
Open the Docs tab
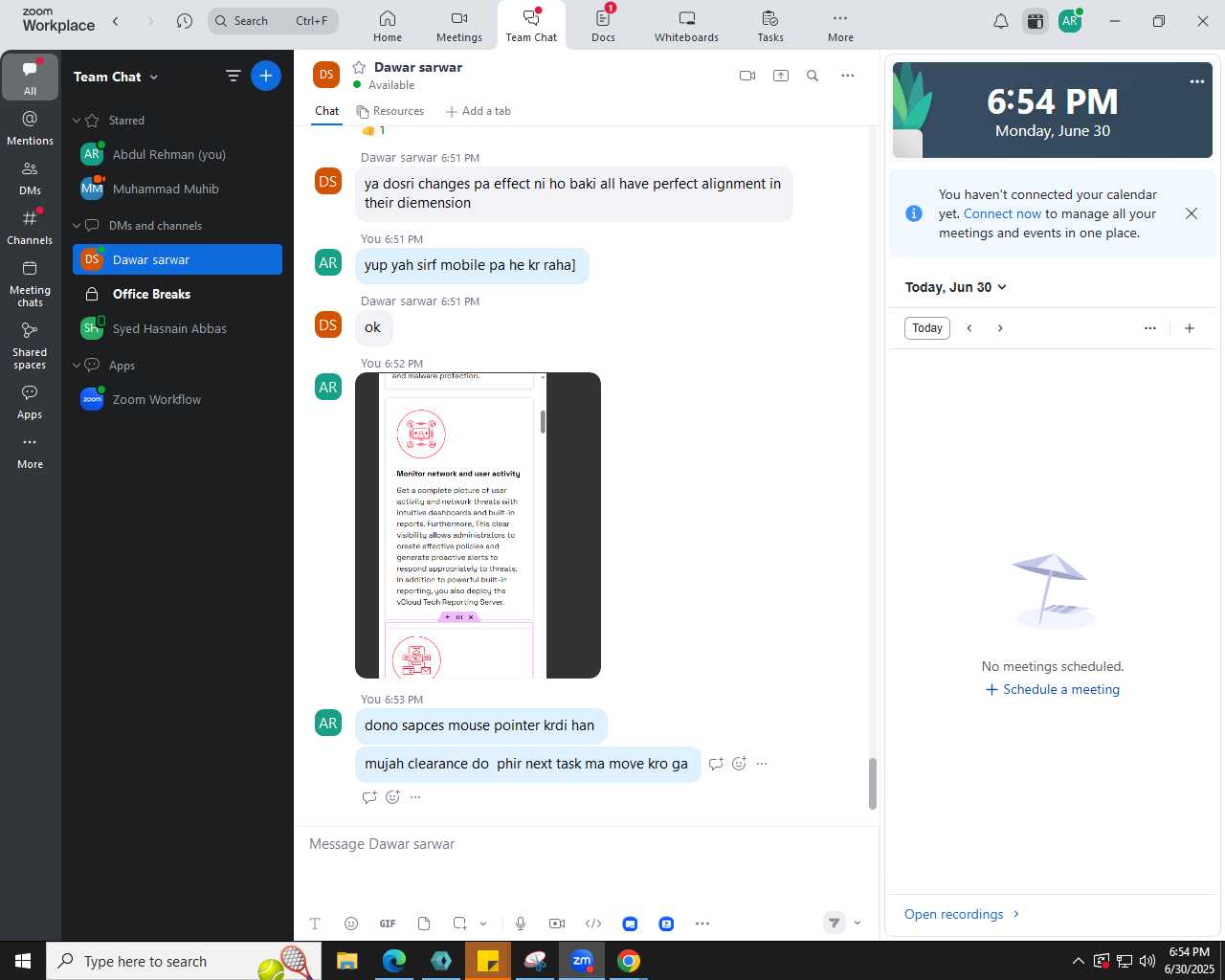(603, 26)
